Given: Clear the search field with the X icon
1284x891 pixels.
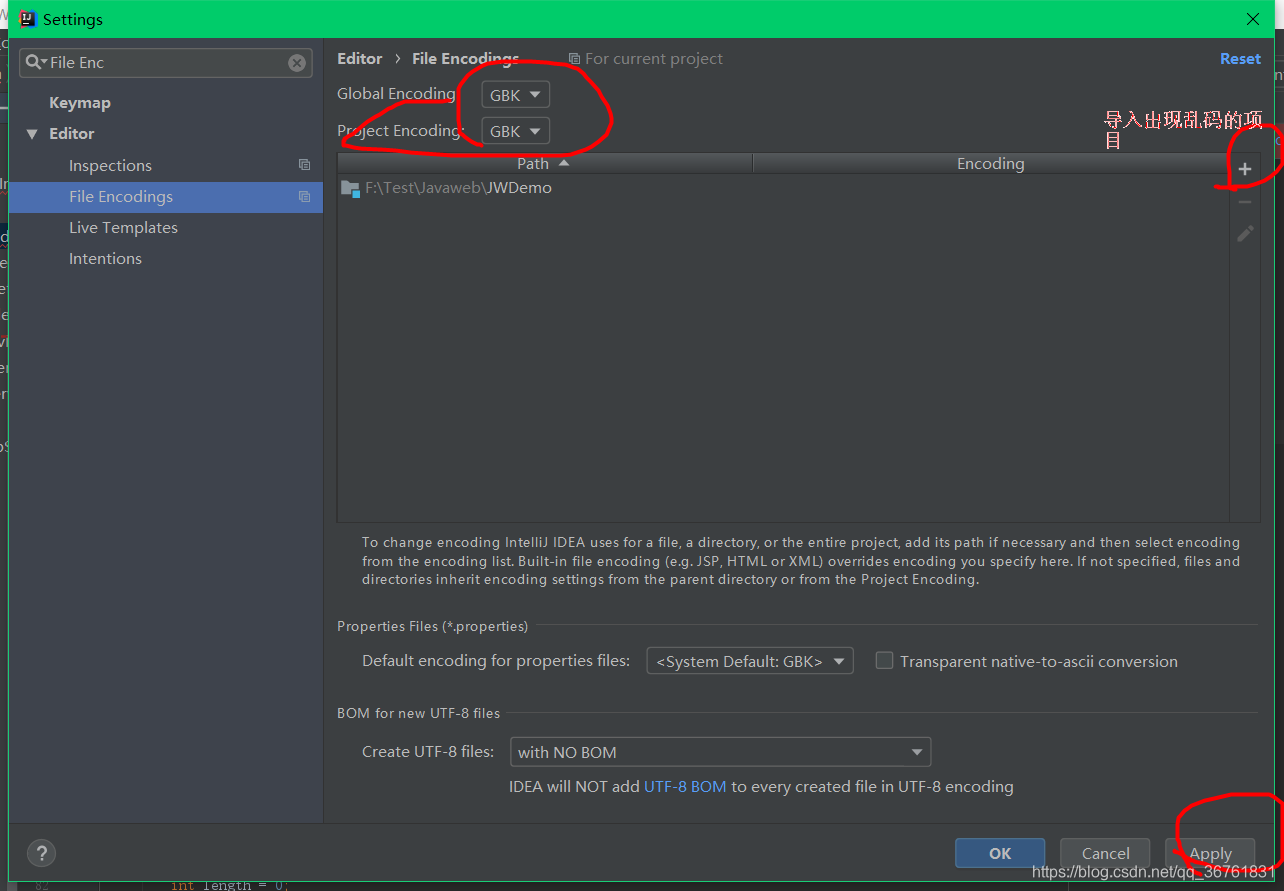Looking at the screenshot, I should coord(297,62).
